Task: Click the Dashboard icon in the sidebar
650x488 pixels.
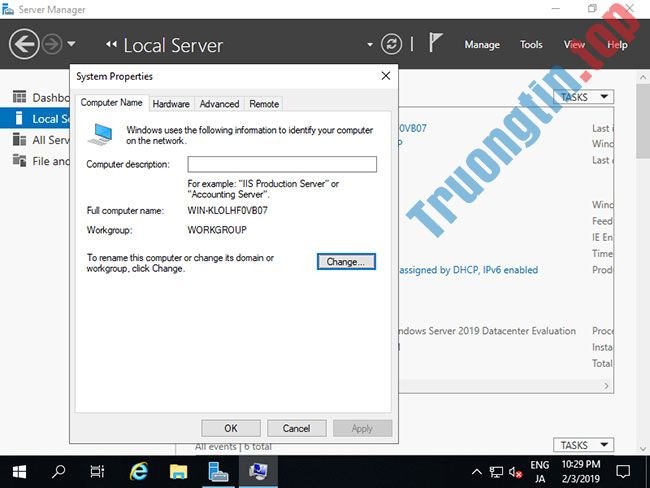Action: [19, 97]
